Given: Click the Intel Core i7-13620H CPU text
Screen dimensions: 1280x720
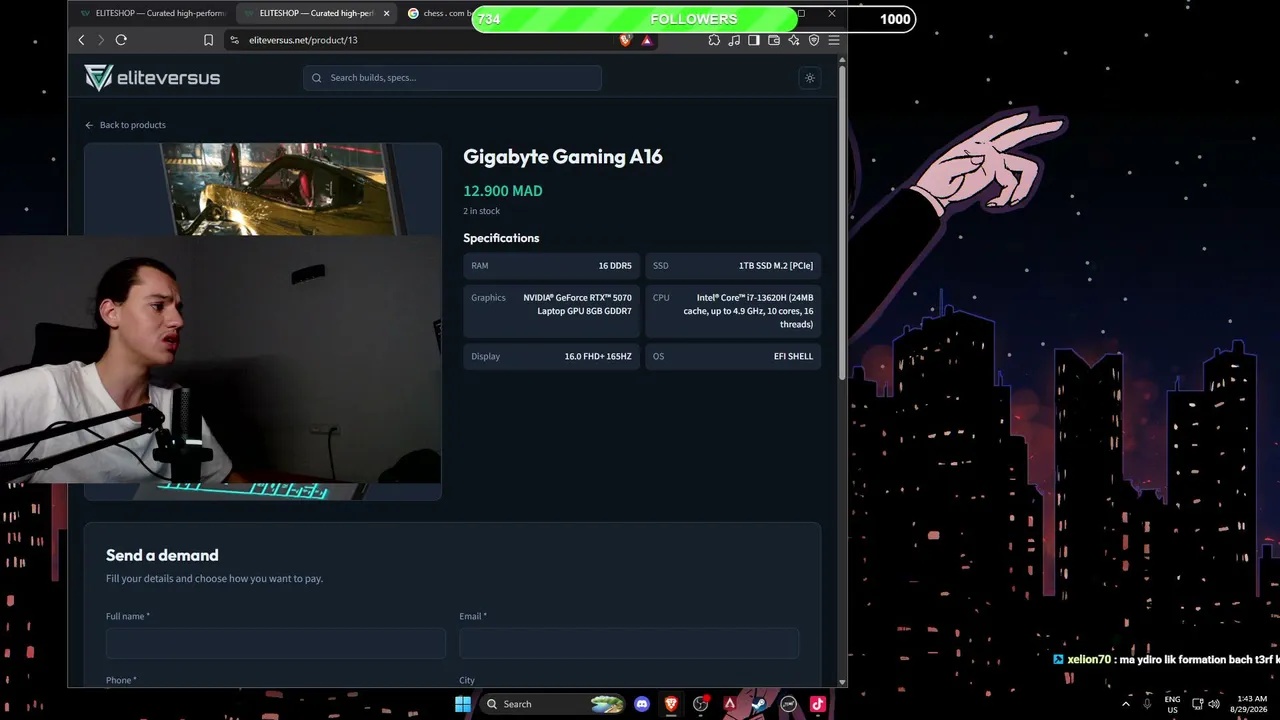Looking at the screenshot, I should click(748, 311).
